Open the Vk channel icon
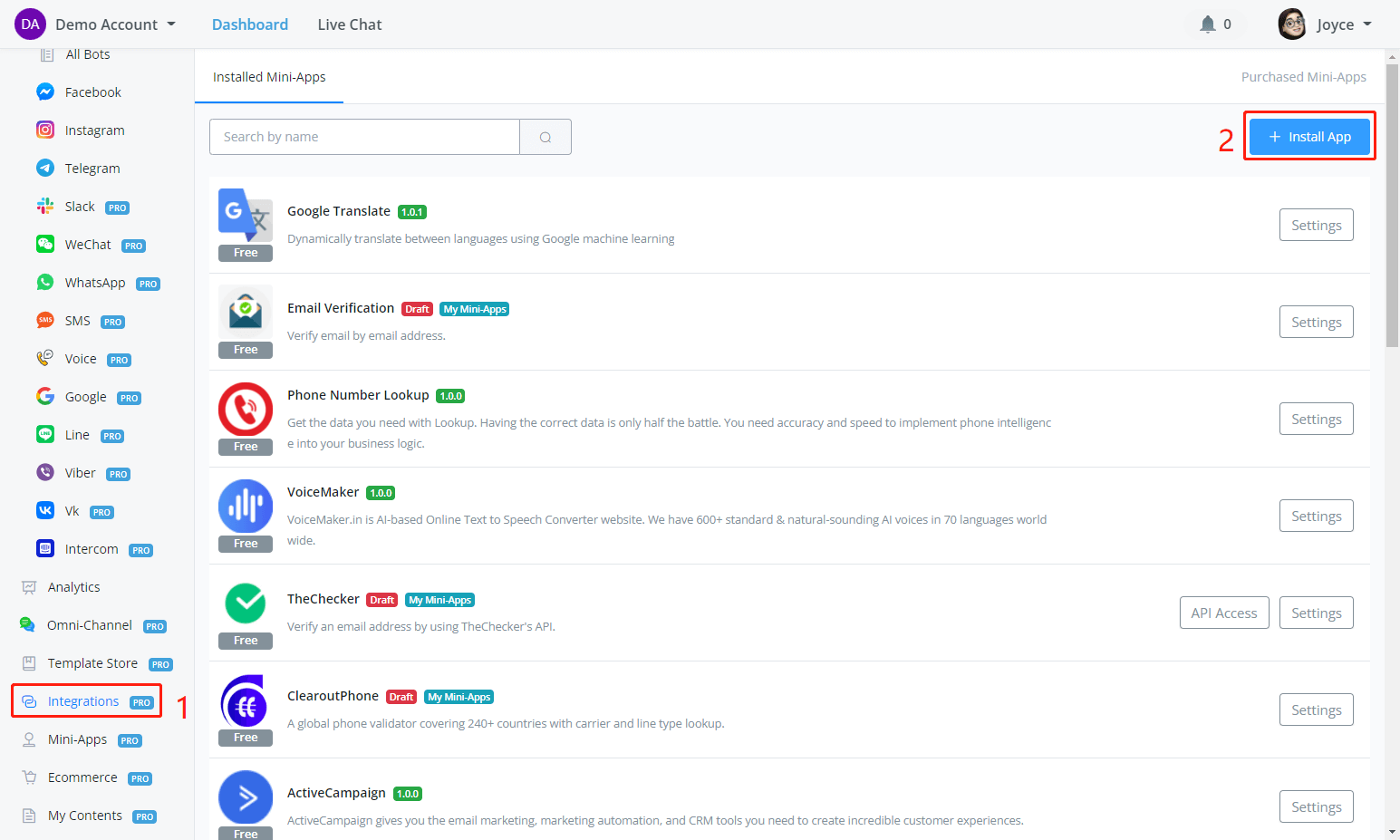Viewport: 1400px width, 840px height. coord(45,510)
